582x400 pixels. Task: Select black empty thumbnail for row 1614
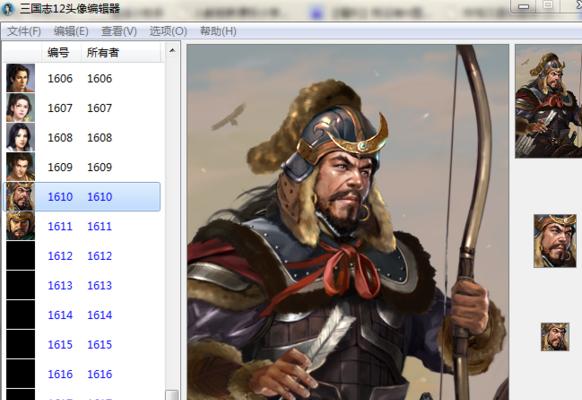coord(20,315)
